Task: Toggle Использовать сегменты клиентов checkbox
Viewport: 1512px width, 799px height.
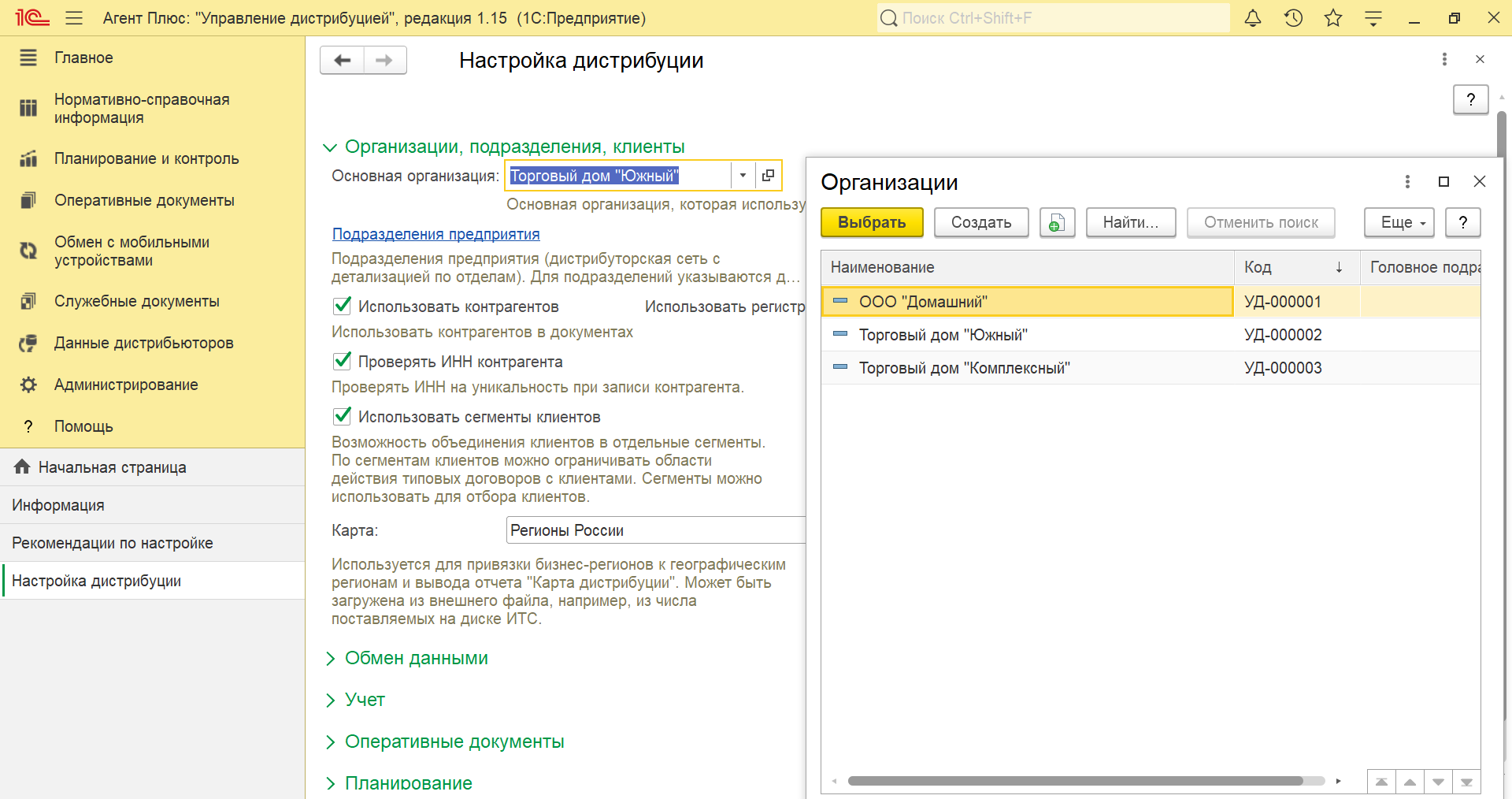Action: pos(342,416)
